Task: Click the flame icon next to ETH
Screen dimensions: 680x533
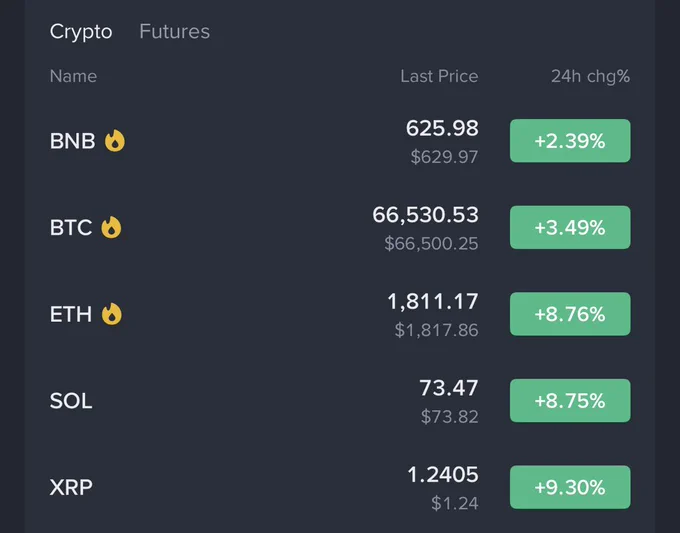Action: tap(112, 314)
